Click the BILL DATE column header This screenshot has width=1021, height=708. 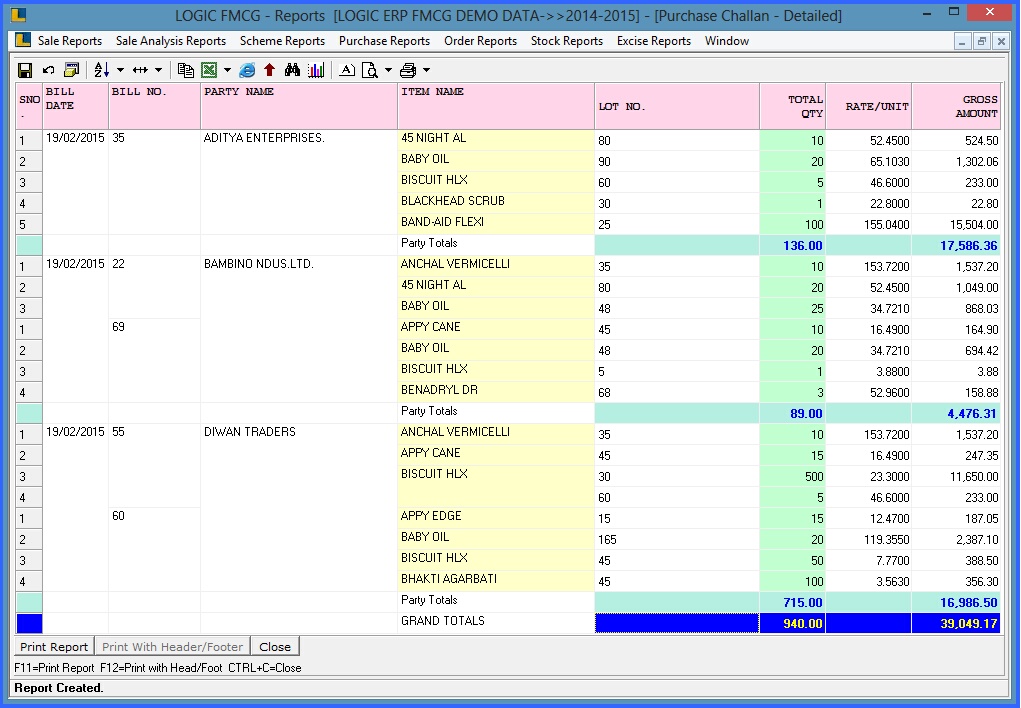(76, 106)
